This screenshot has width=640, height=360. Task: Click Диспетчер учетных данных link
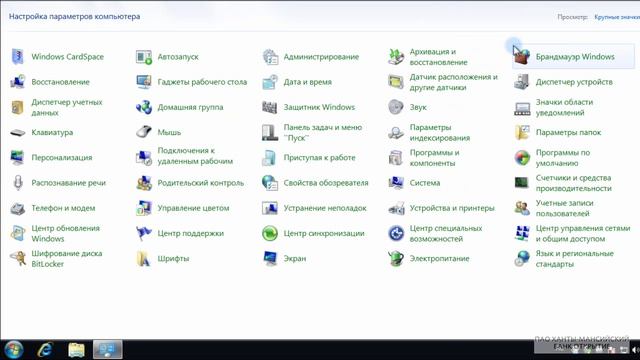point(67,107)
